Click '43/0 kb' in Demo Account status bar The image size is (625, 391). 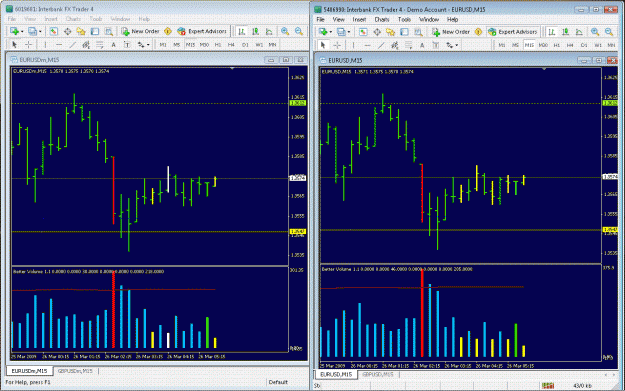(x=582, y=386)
